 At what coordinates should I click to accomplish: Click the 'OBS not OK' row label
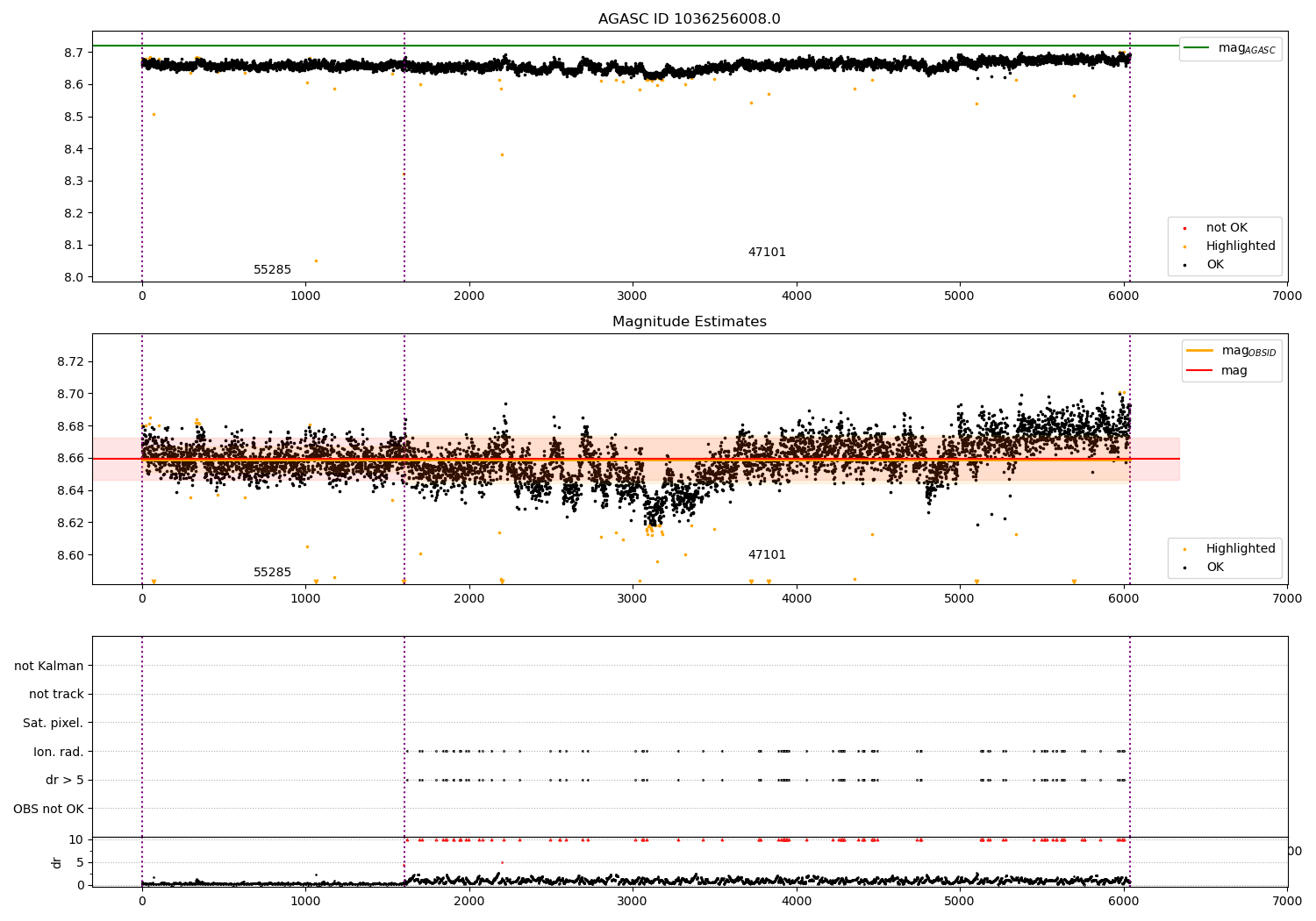click(x=49, y=810)
